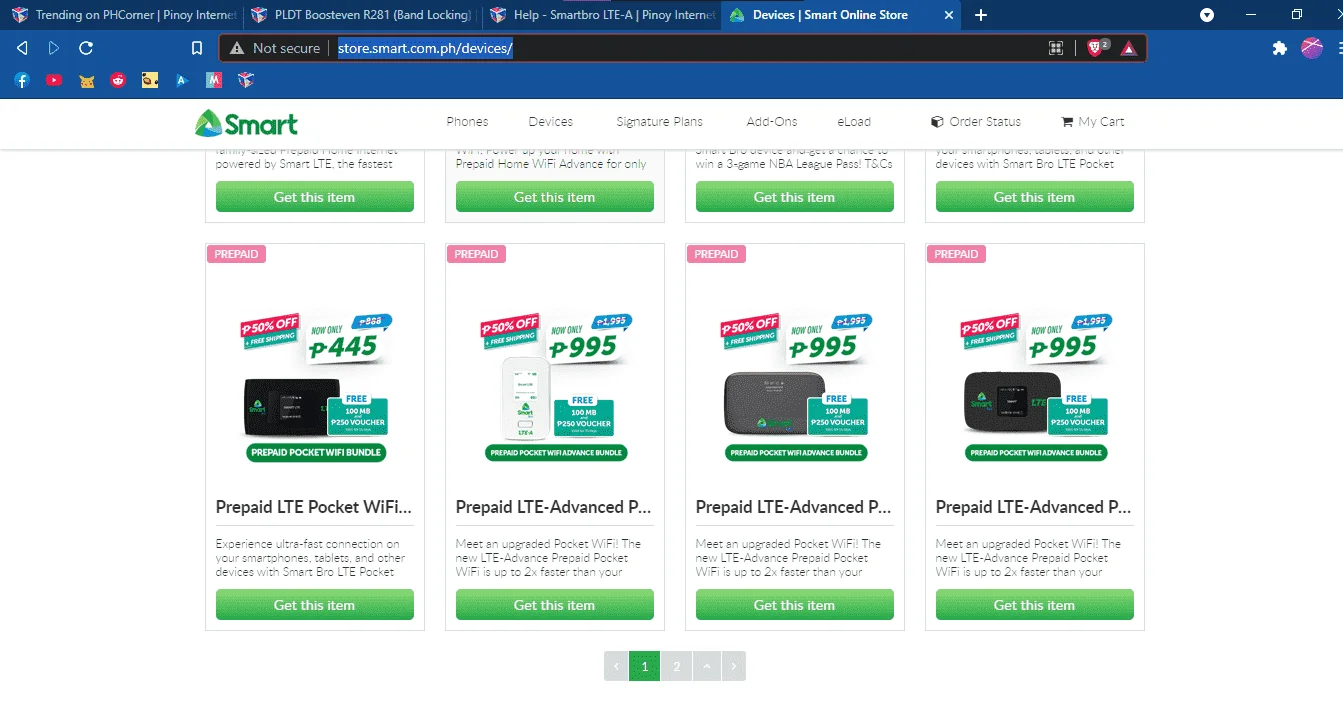The width and height of the screenshot is (1343, 725).
Task: Open the white LTE-A pocket WiFi product image
Action: [x=555, y=388]
